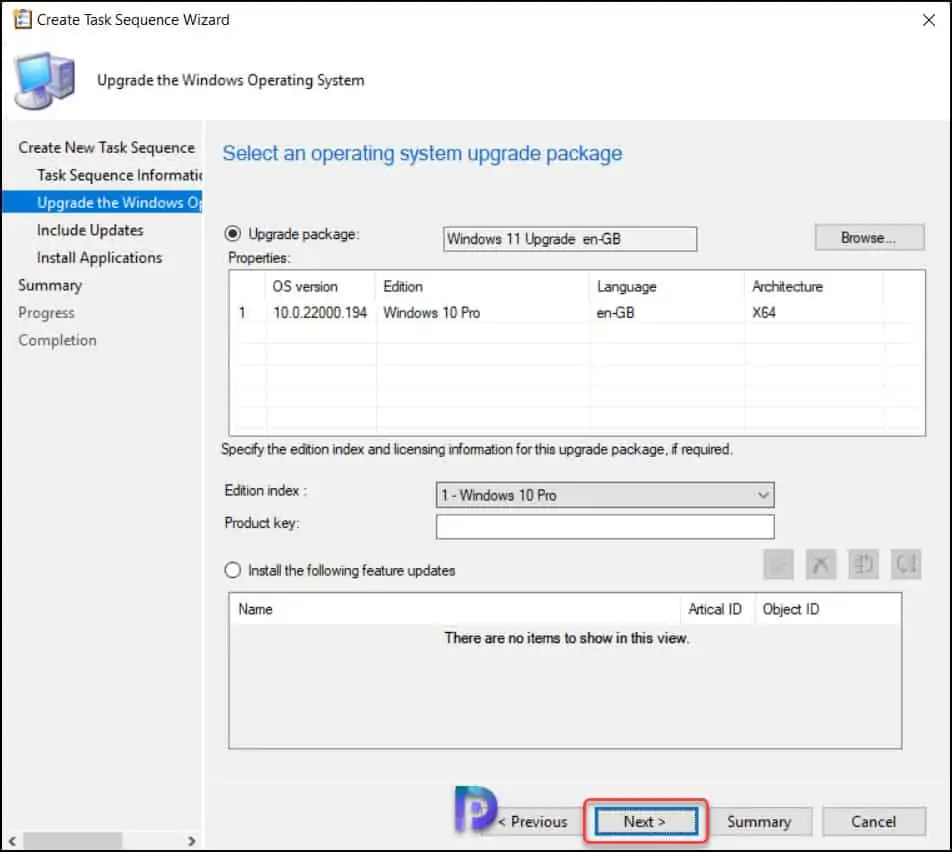This screenshot has width=952, height=852.
Task: Select Progress step in sidebar
Action: (x=46, y=313)
